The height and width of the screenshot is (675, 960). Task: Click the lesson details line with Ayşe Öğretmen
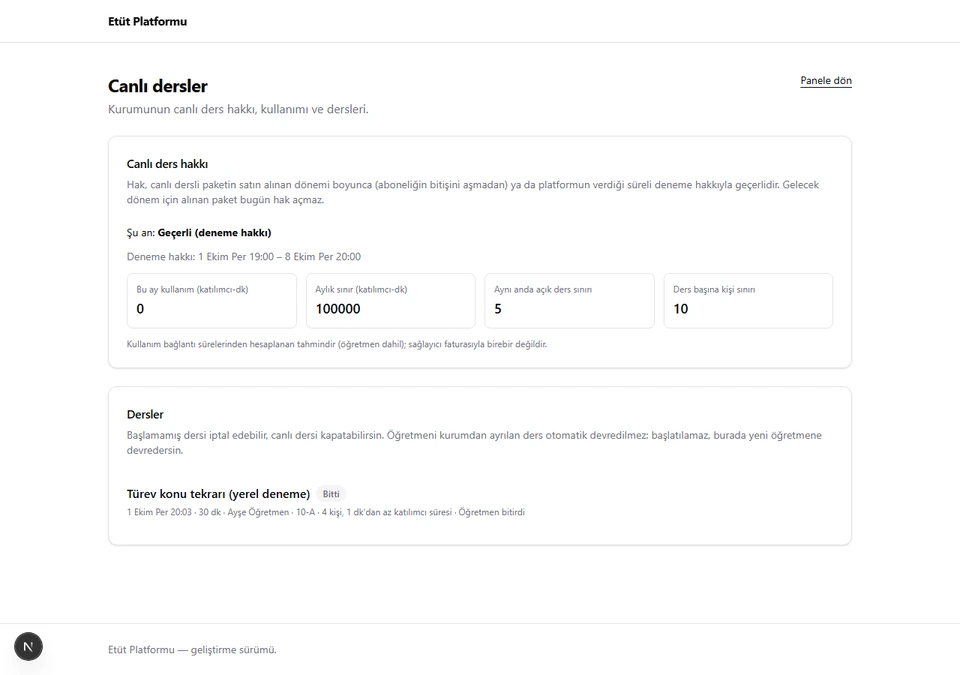click(x=326, y=512)
